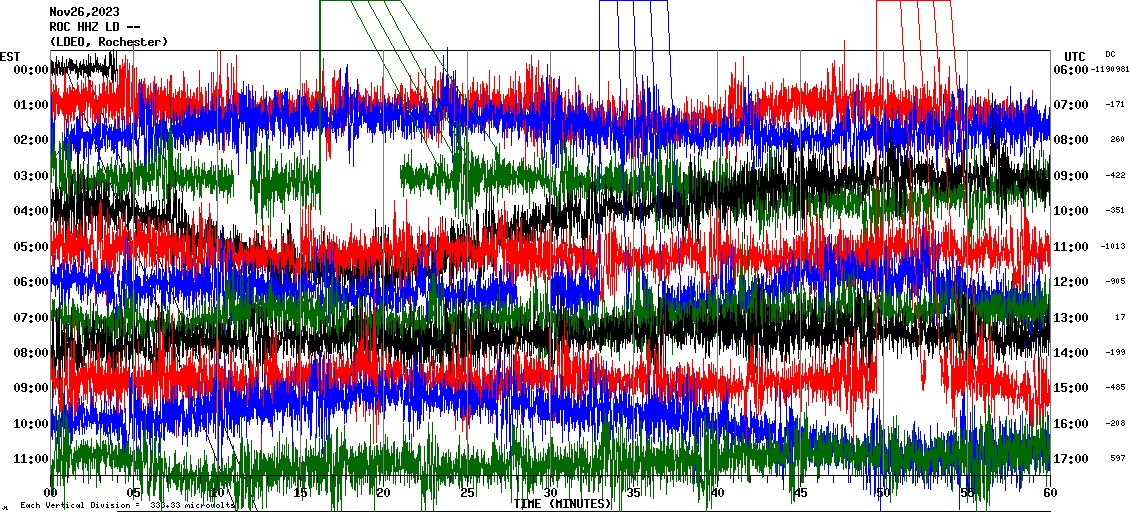Click the 45 minute tick on time axis
Image resolution: width=1130 pixels, height=519 pixels.
pos(799,493)
